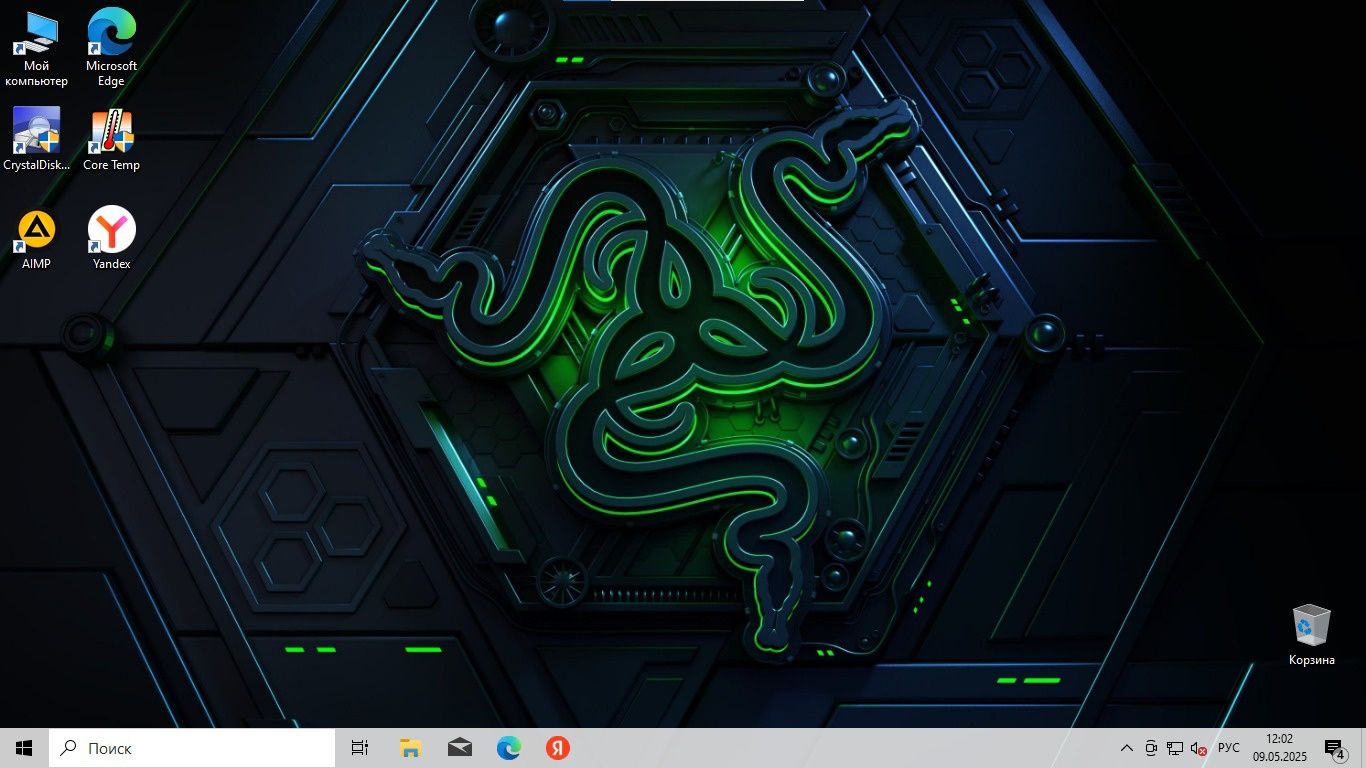This screenshot has height=768, width=1366.
Task: Click the Meet Now camera tray icon
Action: [x=1151, y=748]
